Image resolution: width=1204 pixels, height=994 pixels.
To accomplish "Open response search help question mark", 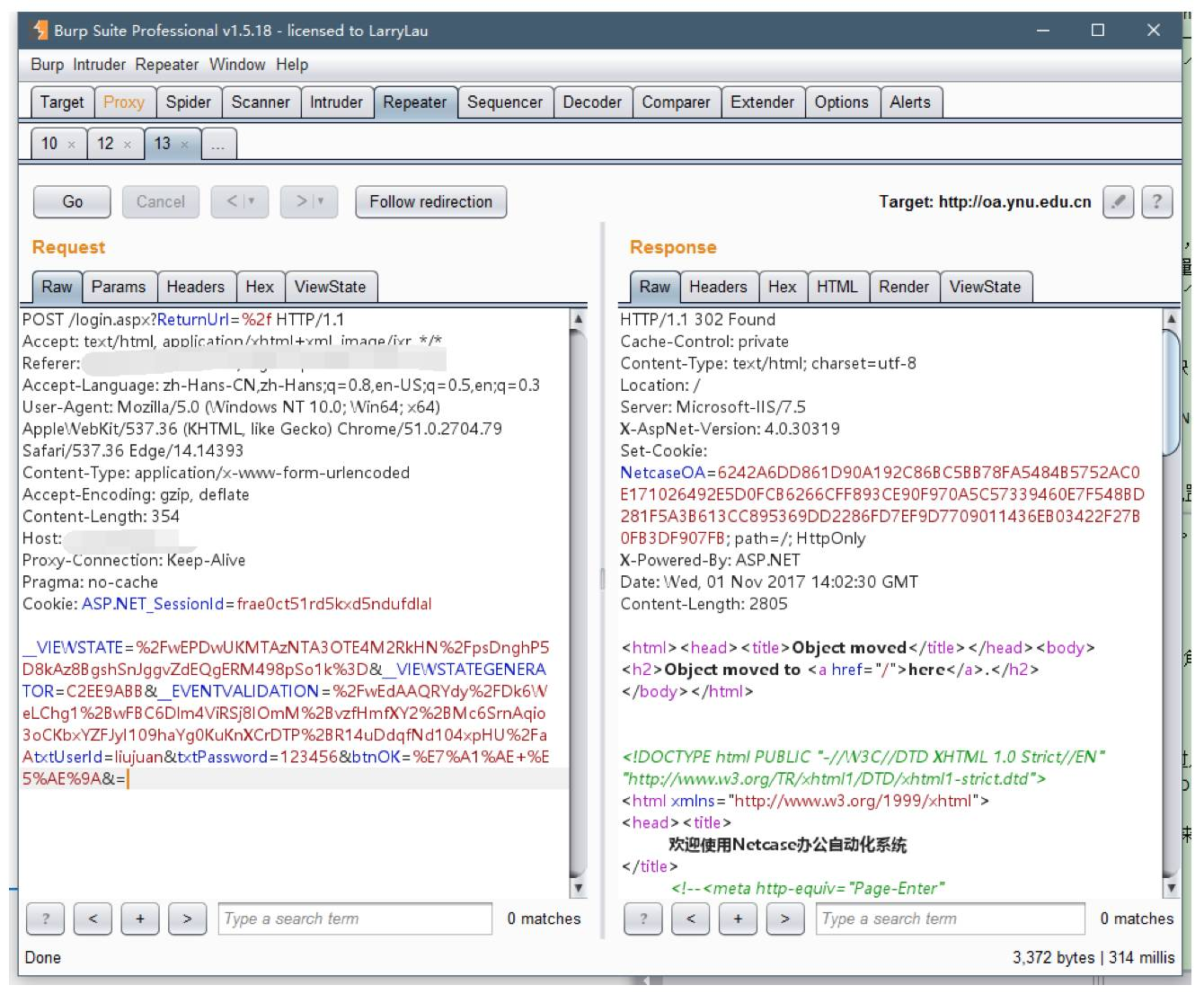I will (x=643, y=919).
